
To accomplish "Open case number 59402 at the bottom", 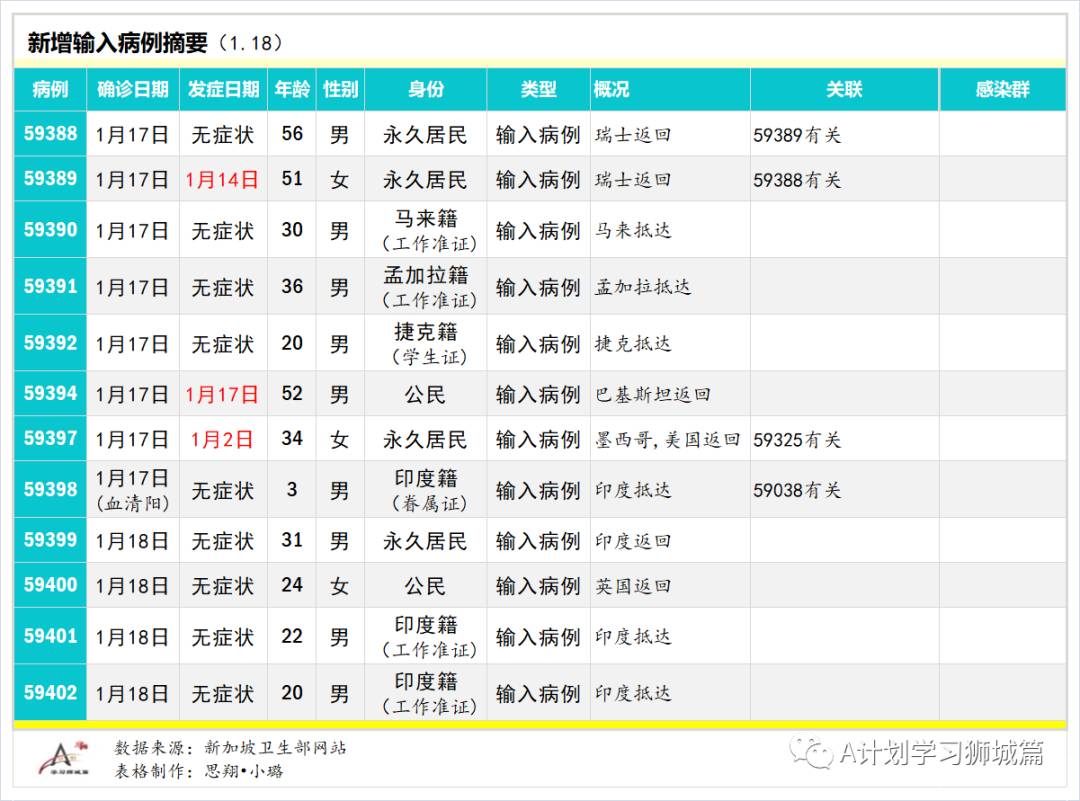I will click(x=49, y=693).
